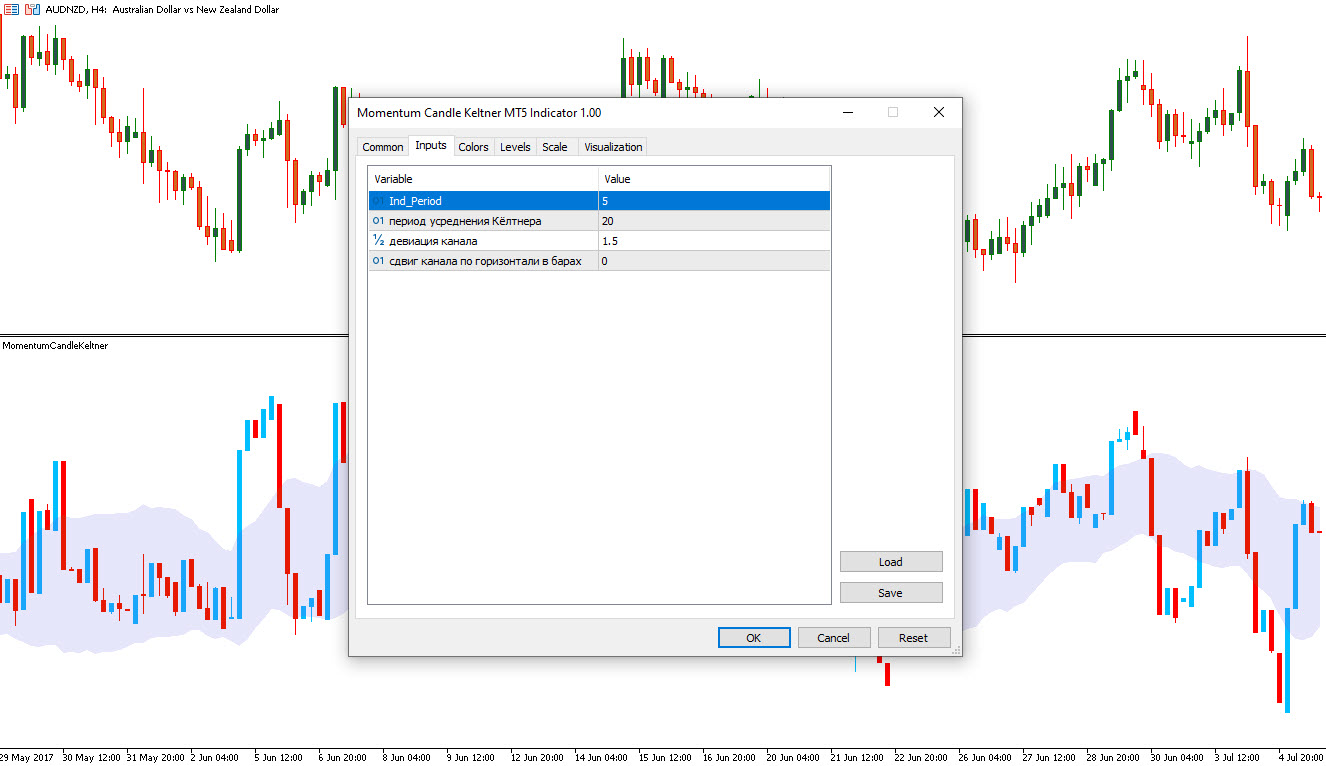Click the Variable column header
Image resolution: width=1326 pixels, height=766 pixels.
pyautogui.click(x=483, y=179)
